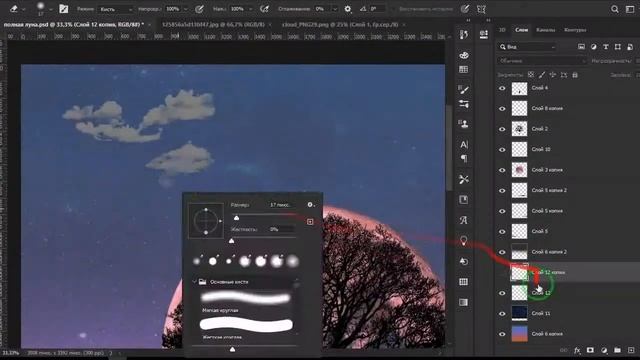
Task: Adjust the brush size slider handle
Action: 236,218
